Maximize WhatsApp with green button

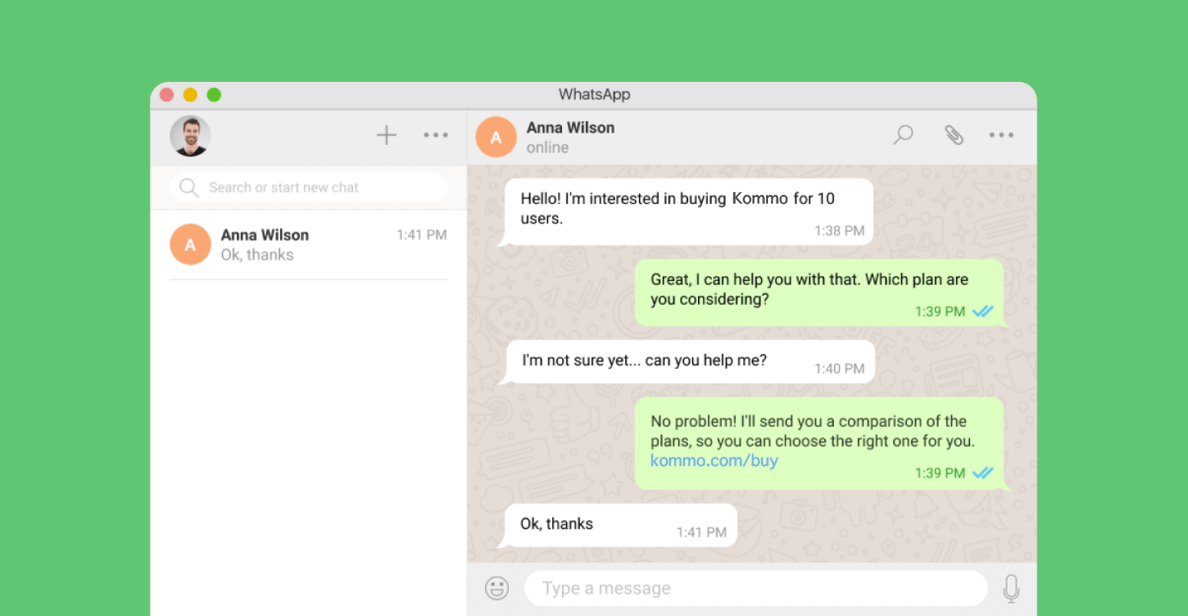tap(214, 95)
